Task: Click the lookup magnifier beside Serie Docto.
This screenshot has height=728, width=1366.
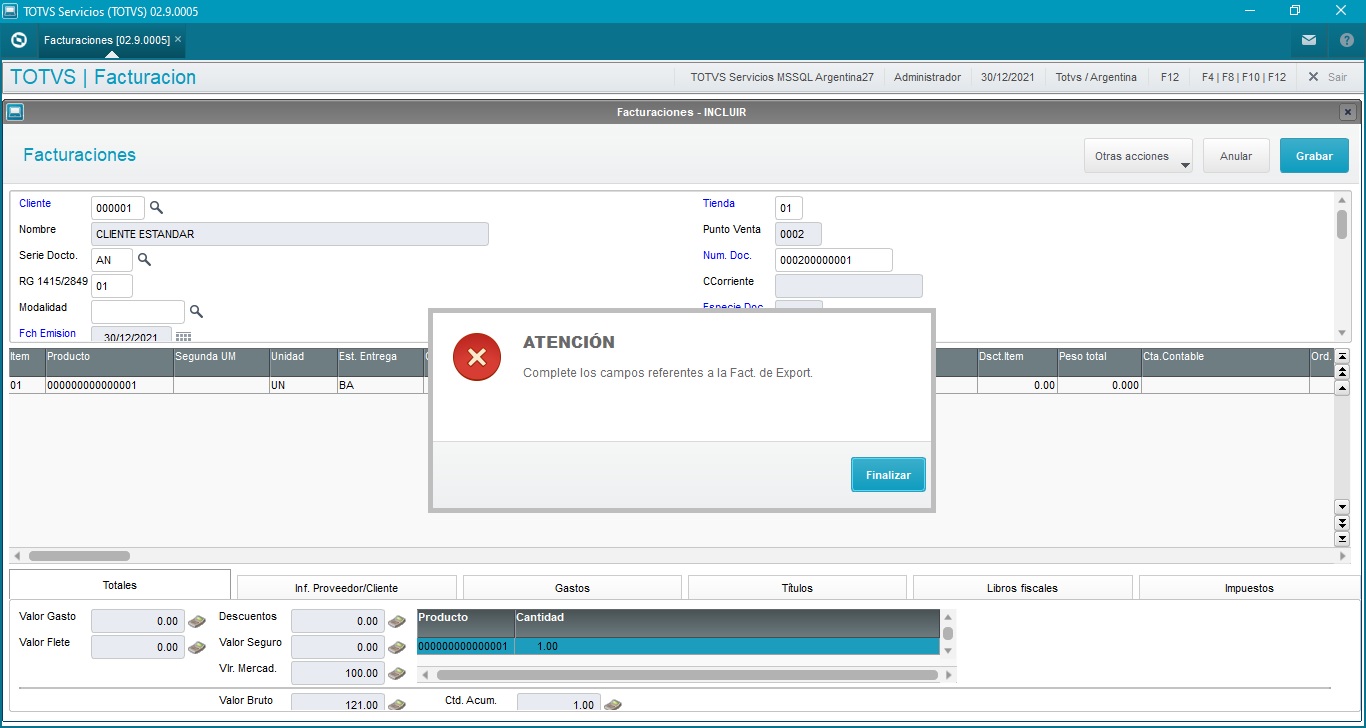Action: [144, 260]
